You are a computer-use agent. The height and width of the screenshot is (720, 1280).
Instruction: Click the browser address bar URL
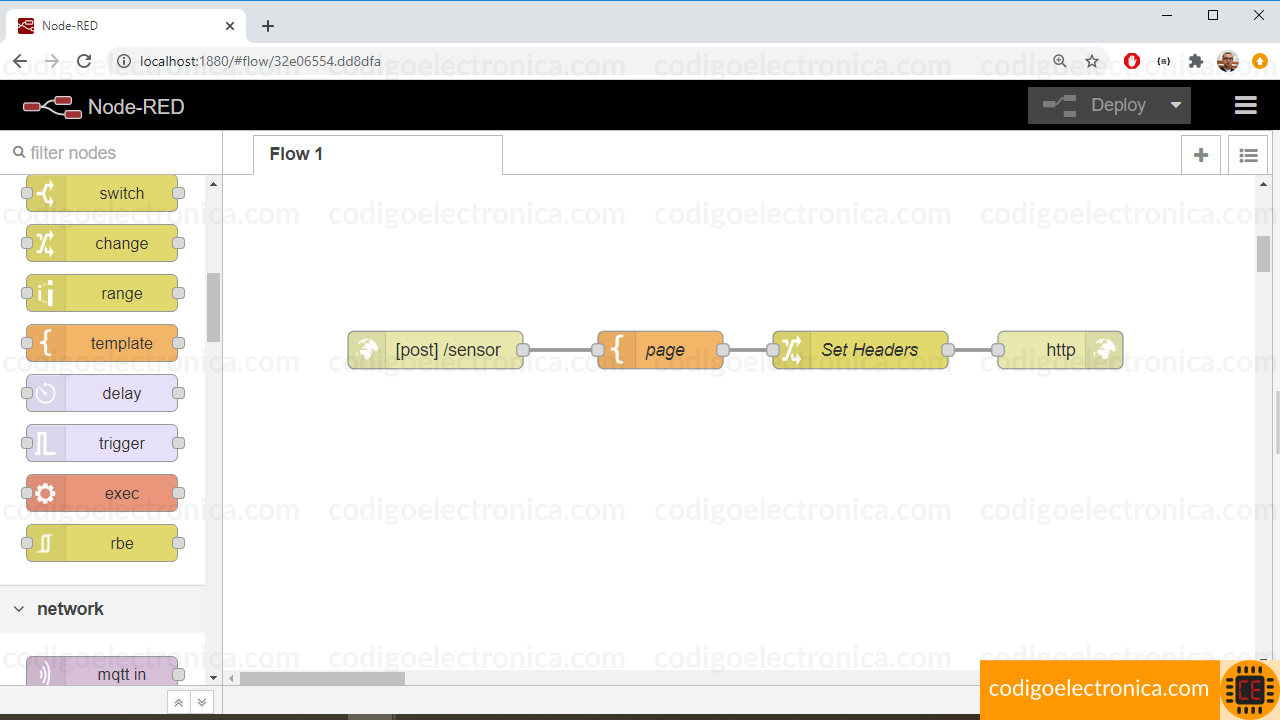tap(260, 61)
